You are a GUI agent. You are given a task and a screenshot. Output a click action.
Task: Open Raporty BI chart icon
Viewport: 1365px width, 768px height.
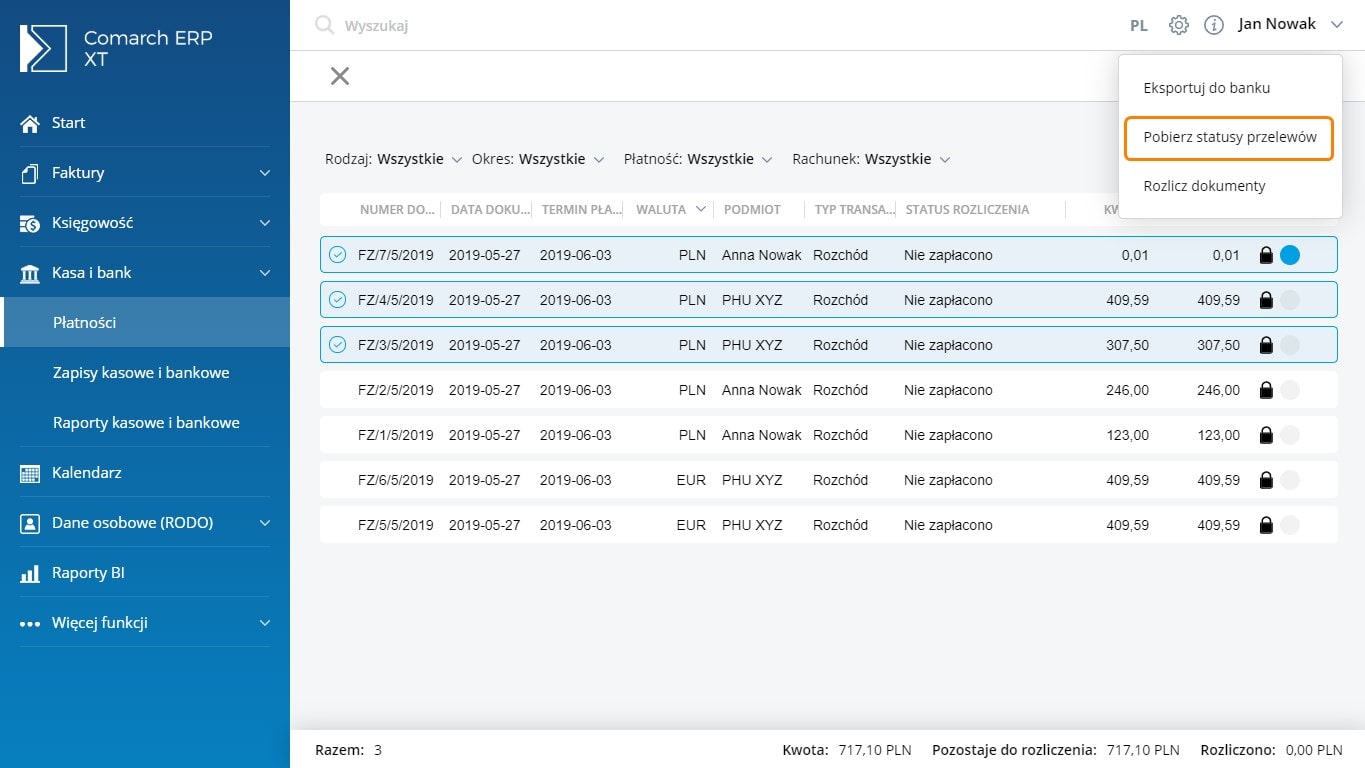point(30,573)
